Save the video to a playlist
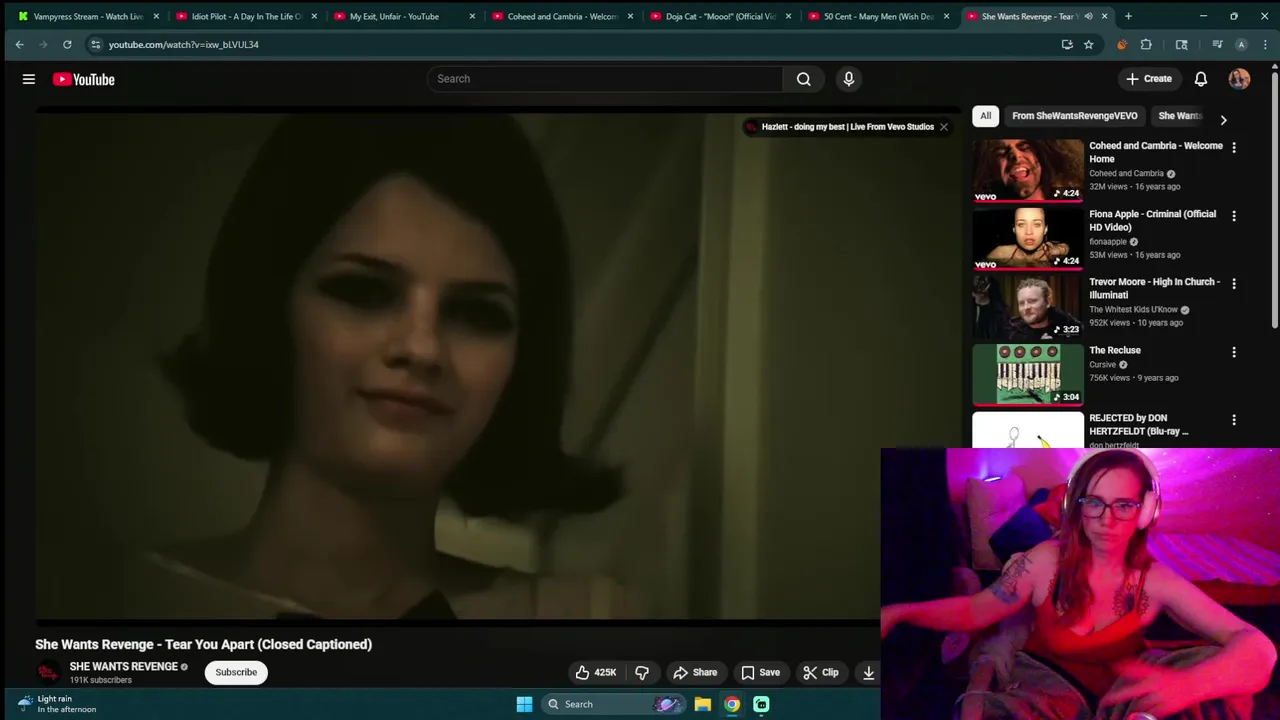This screenshot has height=720, width=1280. (760, 672)
